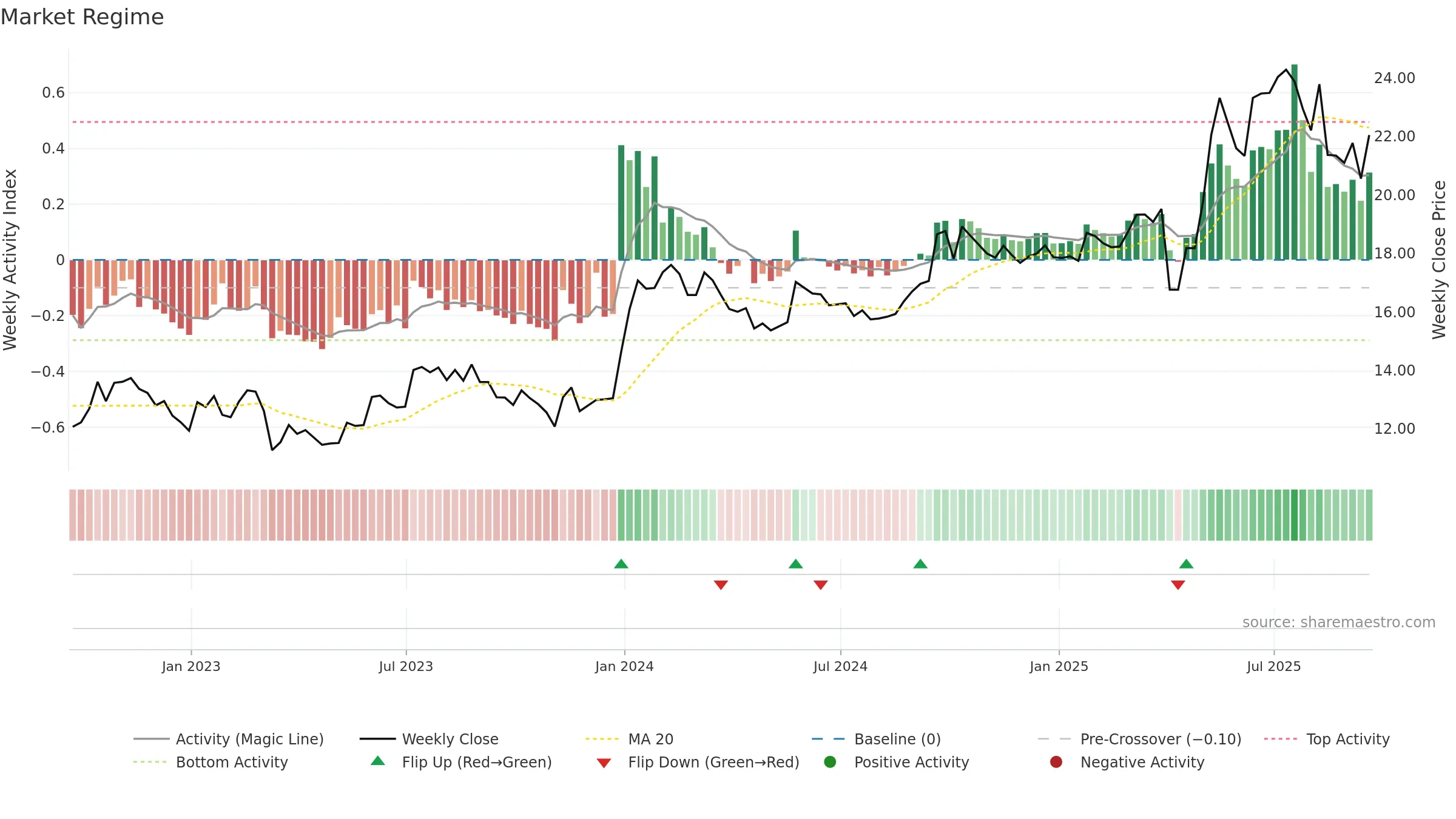Screen dimensions: 1456x819
Task: Click the red flip-down marker between Jan 2025 and Jul 2025
Action: click(x=1178, y=585)
